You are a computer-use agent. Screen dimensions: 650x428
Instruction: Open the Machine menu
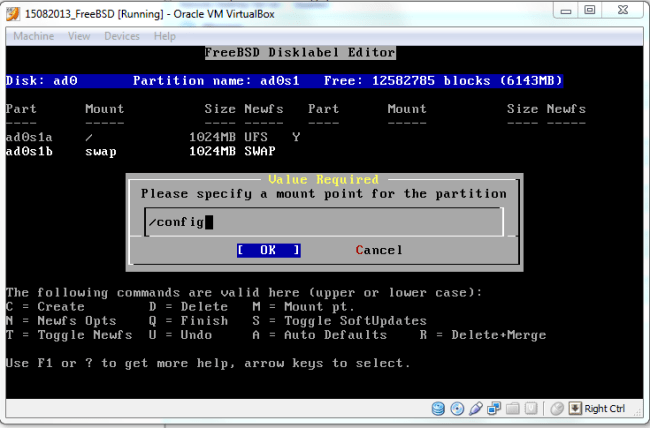[34, 36]
